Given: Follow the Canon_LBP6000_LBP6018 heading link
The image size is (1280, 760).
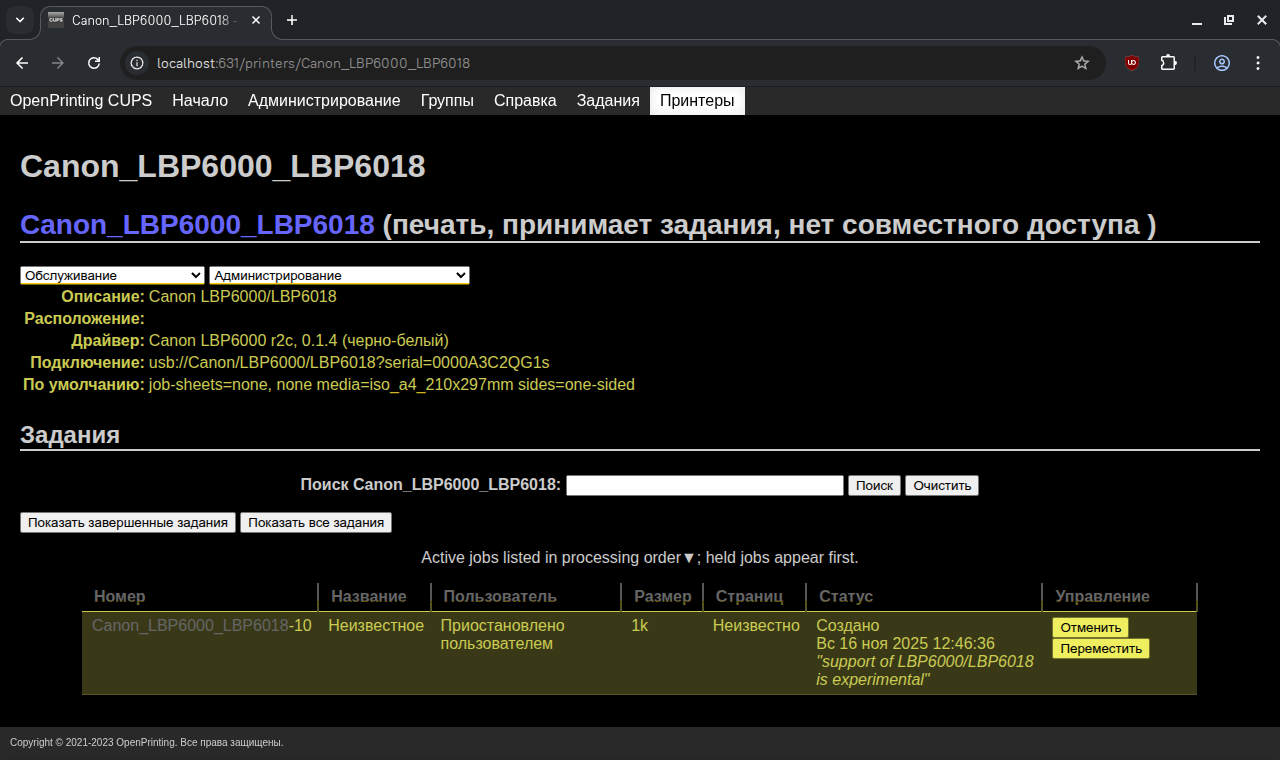Looking at the screenshot, I should (197, 225).
